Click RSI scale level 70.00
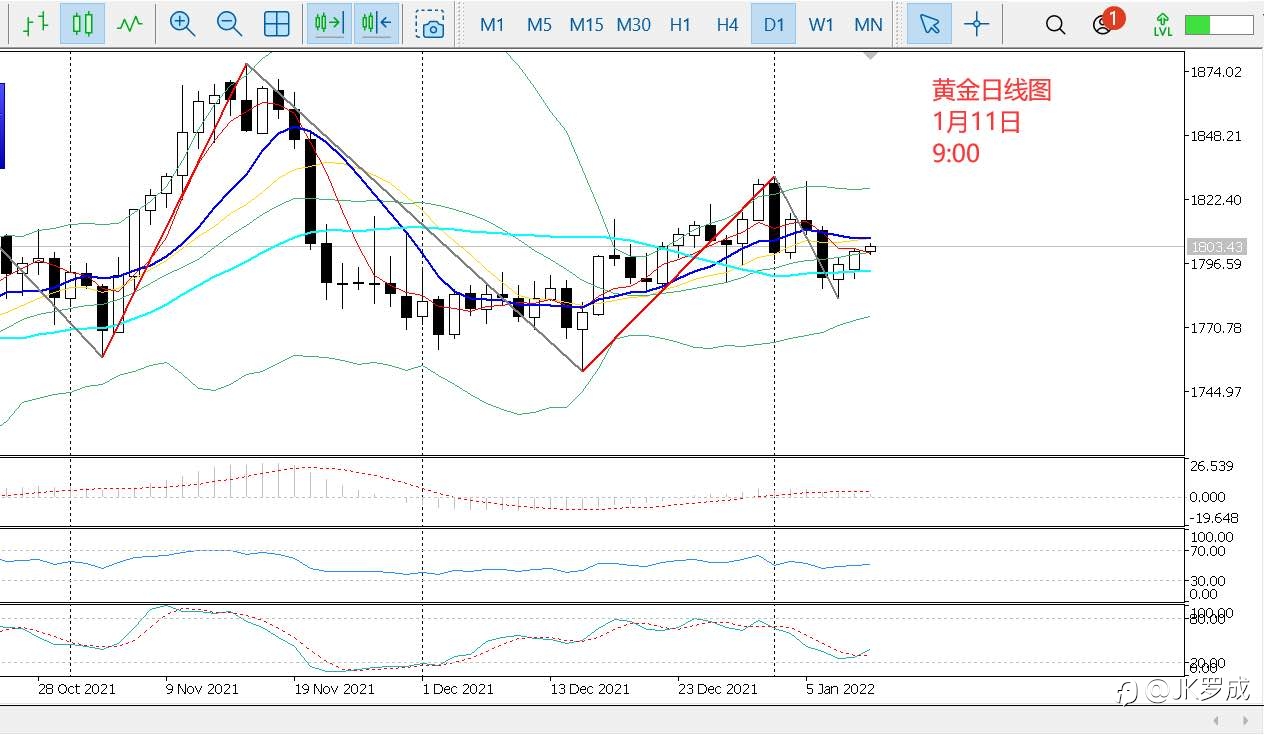The height and width of the screenshot is (735, 1264). (1208, 551)
